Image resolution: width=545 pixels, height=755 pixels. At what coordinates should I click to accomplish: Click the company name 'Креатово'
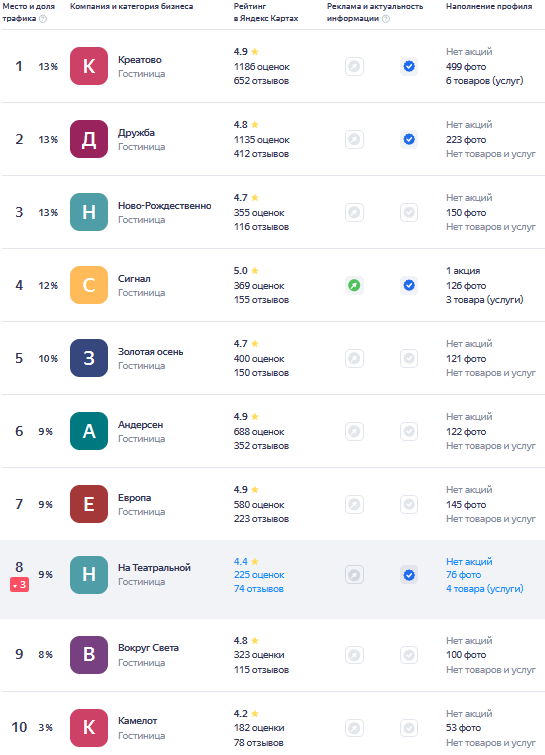pyautogui.click(x=140, y=60)
